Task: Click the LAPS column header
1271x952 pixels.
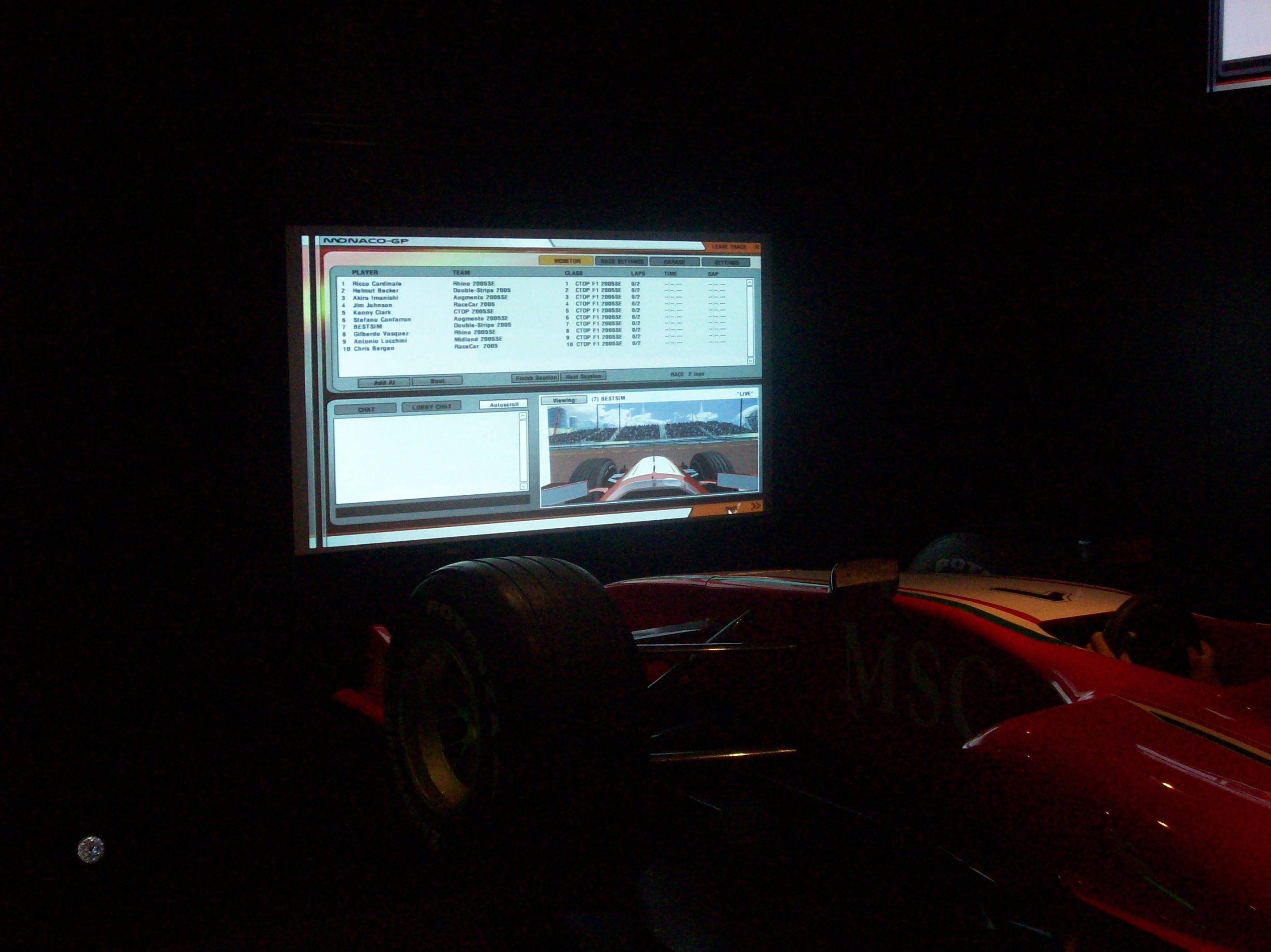Action: click(638, 273)
